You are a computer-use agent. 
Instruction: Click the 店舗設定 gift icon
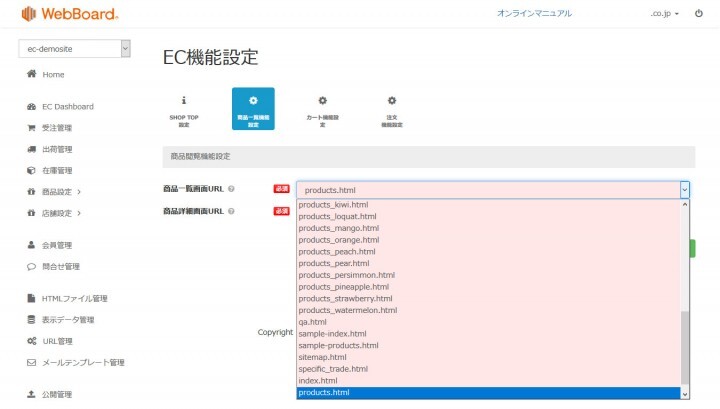[31, 213]
